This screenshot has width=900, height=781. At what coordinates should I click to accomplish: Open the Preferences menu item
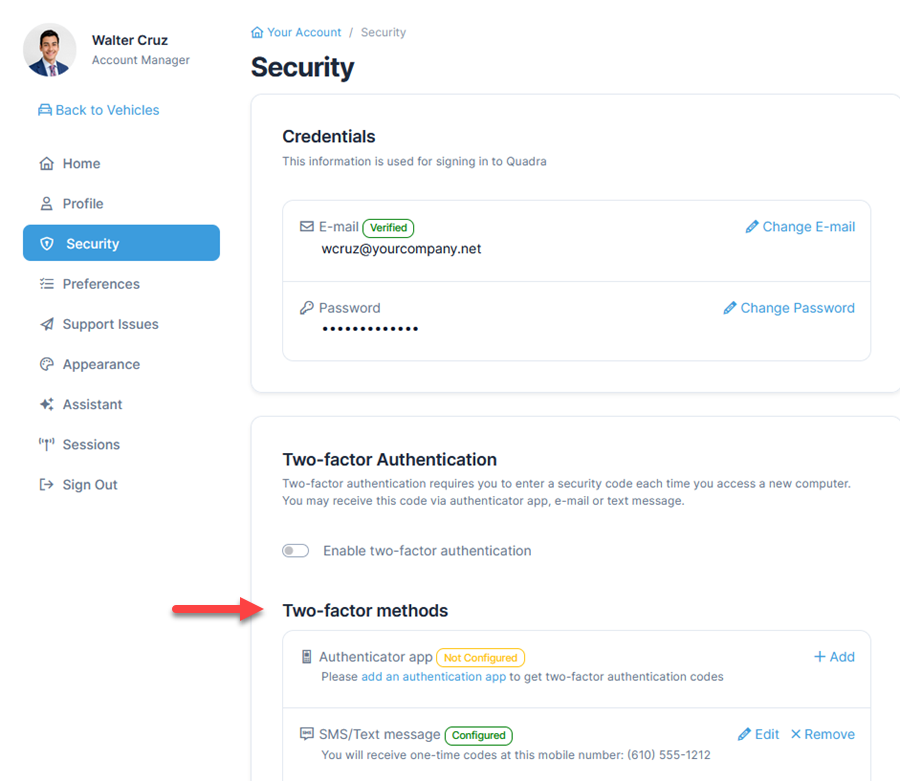[101, 284]
